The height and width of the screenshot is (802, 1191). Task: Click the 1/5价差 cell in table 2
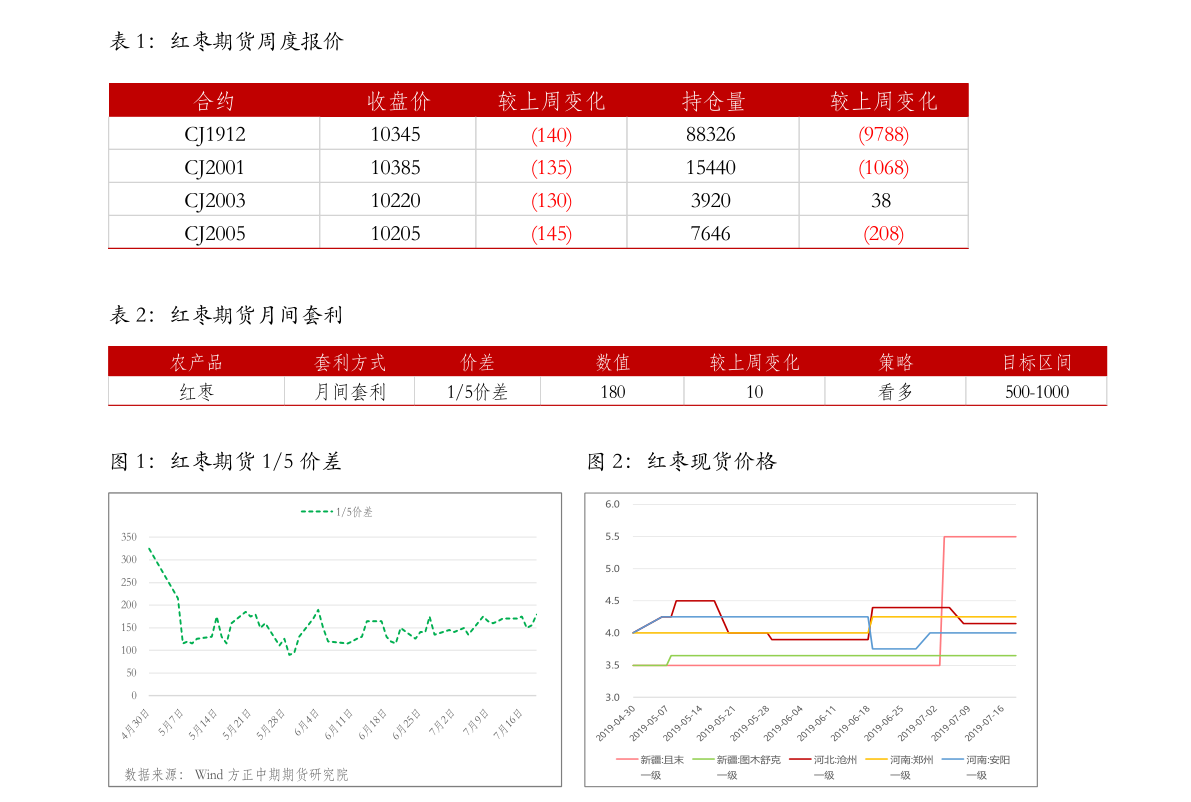(477, 392)
